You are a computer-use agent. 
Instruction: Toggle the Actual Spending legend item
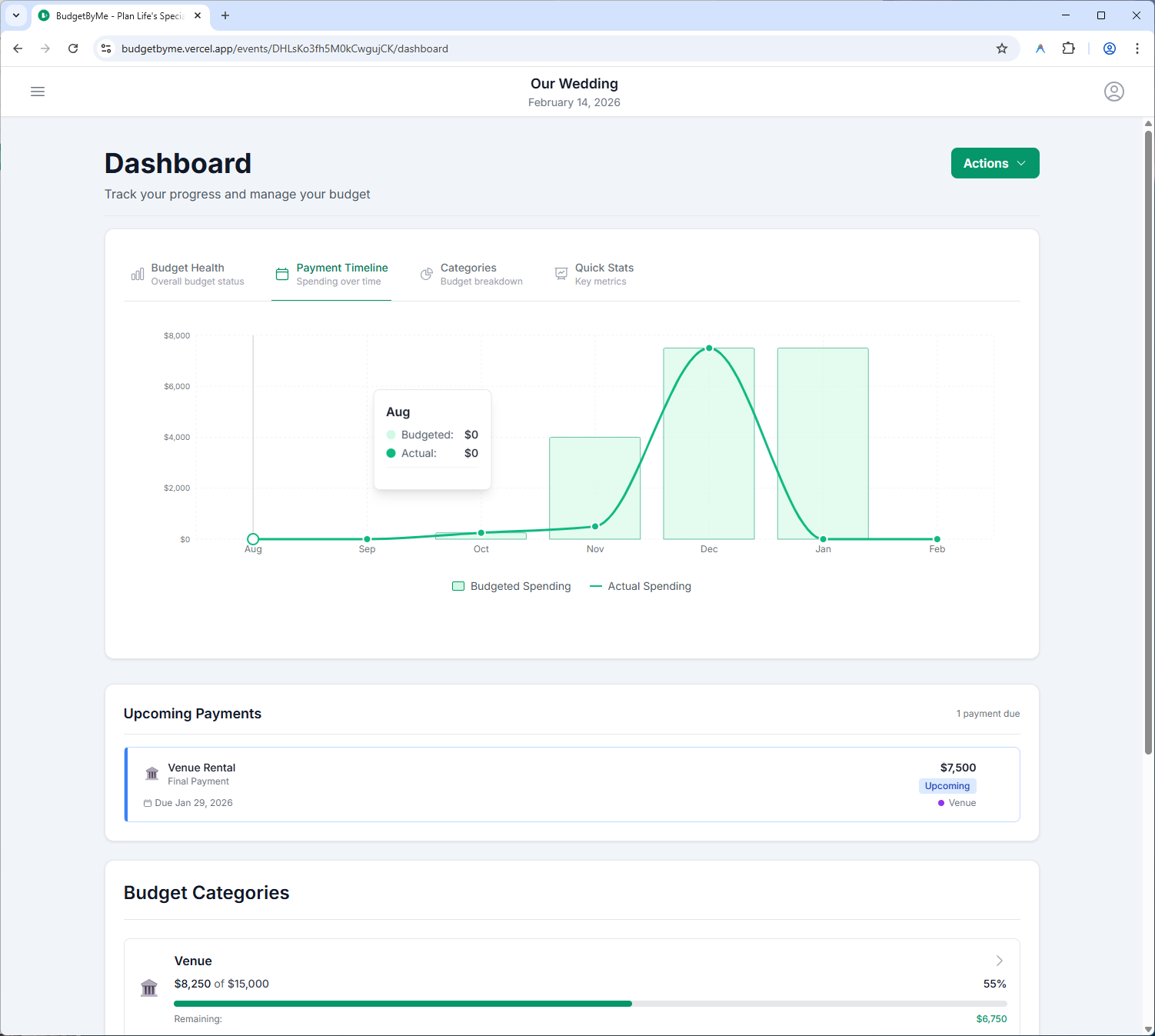641,586
